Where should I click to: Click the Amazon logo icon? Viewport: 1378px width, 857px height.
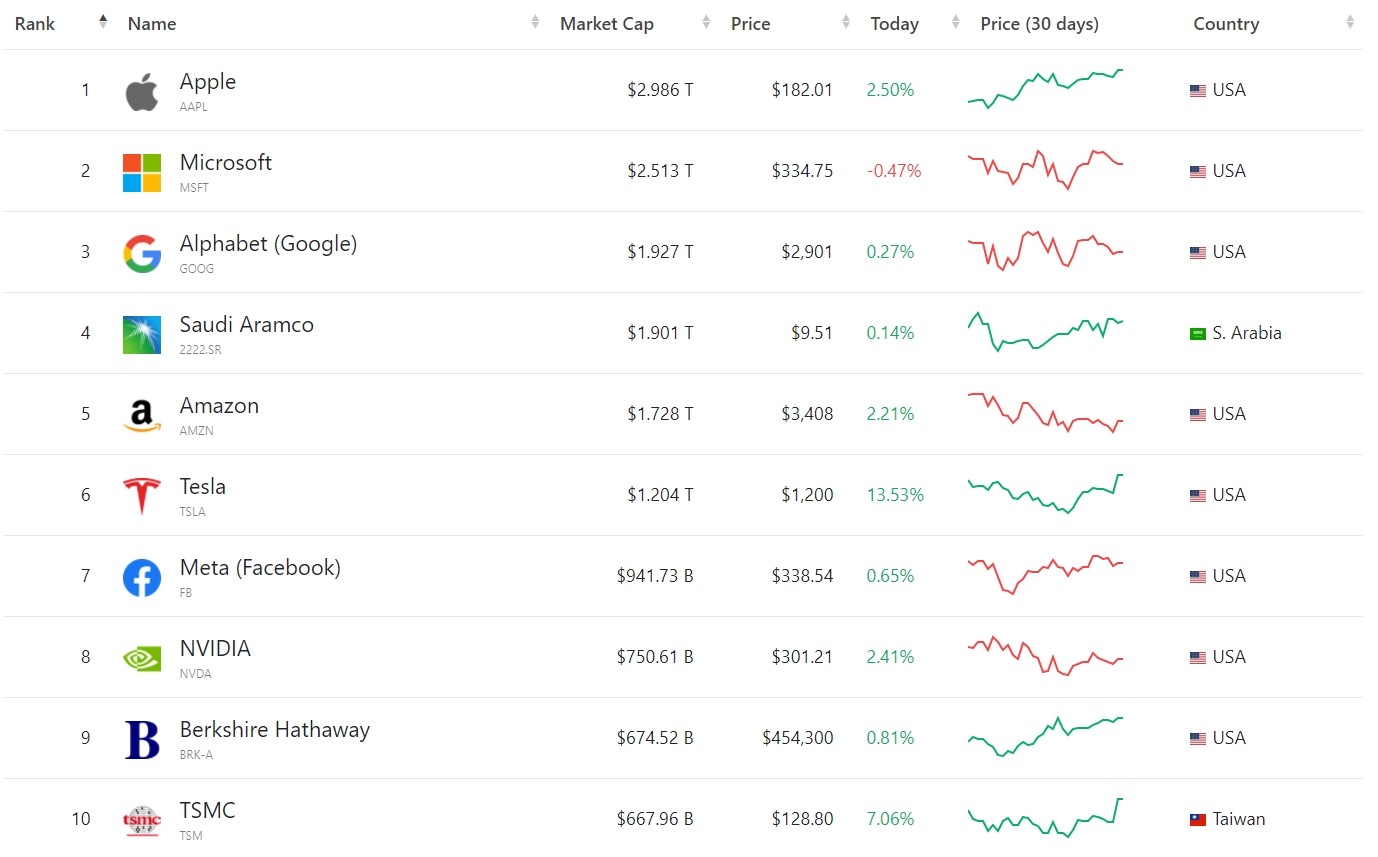click(x=142, y=416)
